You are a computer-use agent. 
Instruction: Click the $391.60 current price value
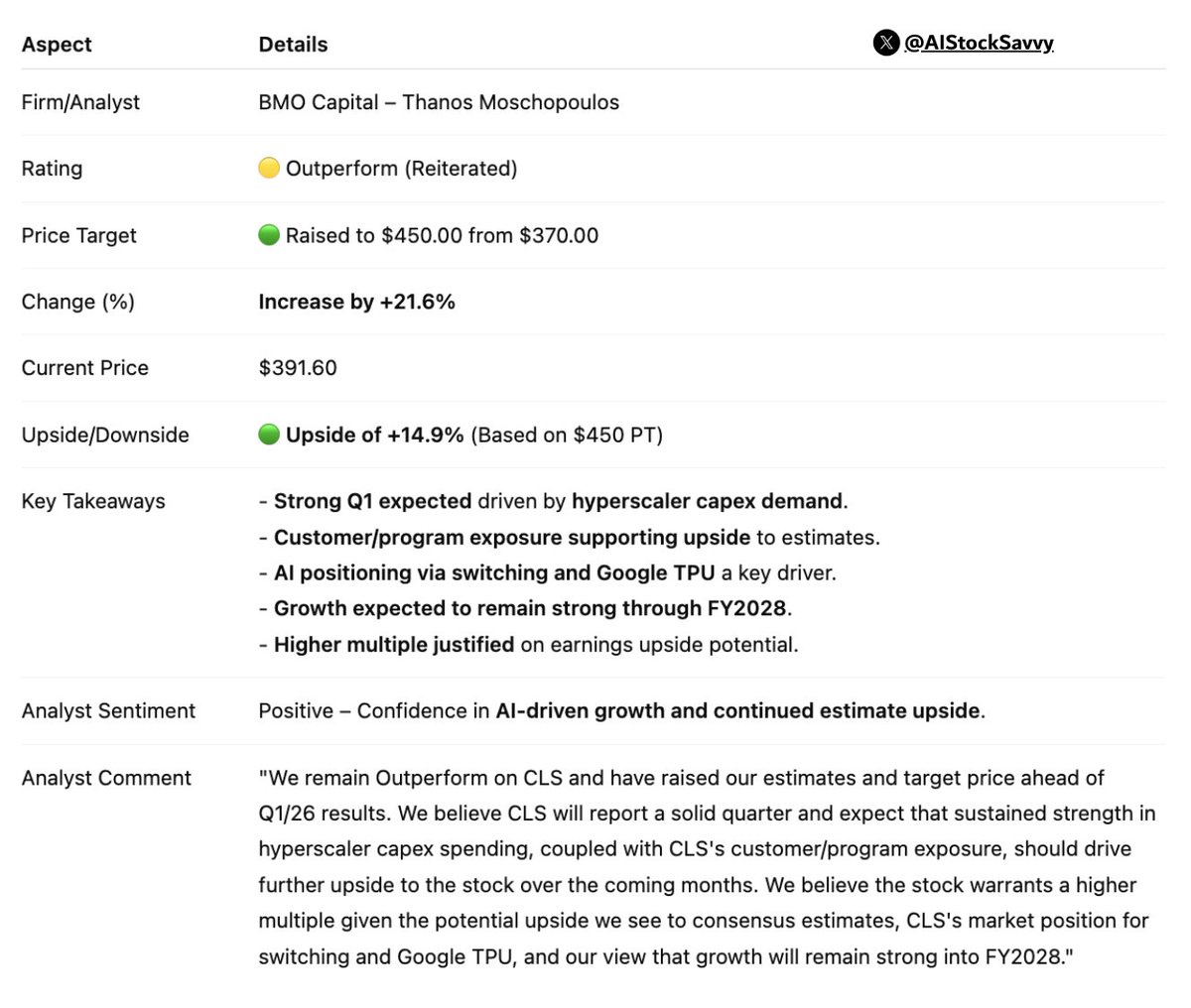click(298, 368)
